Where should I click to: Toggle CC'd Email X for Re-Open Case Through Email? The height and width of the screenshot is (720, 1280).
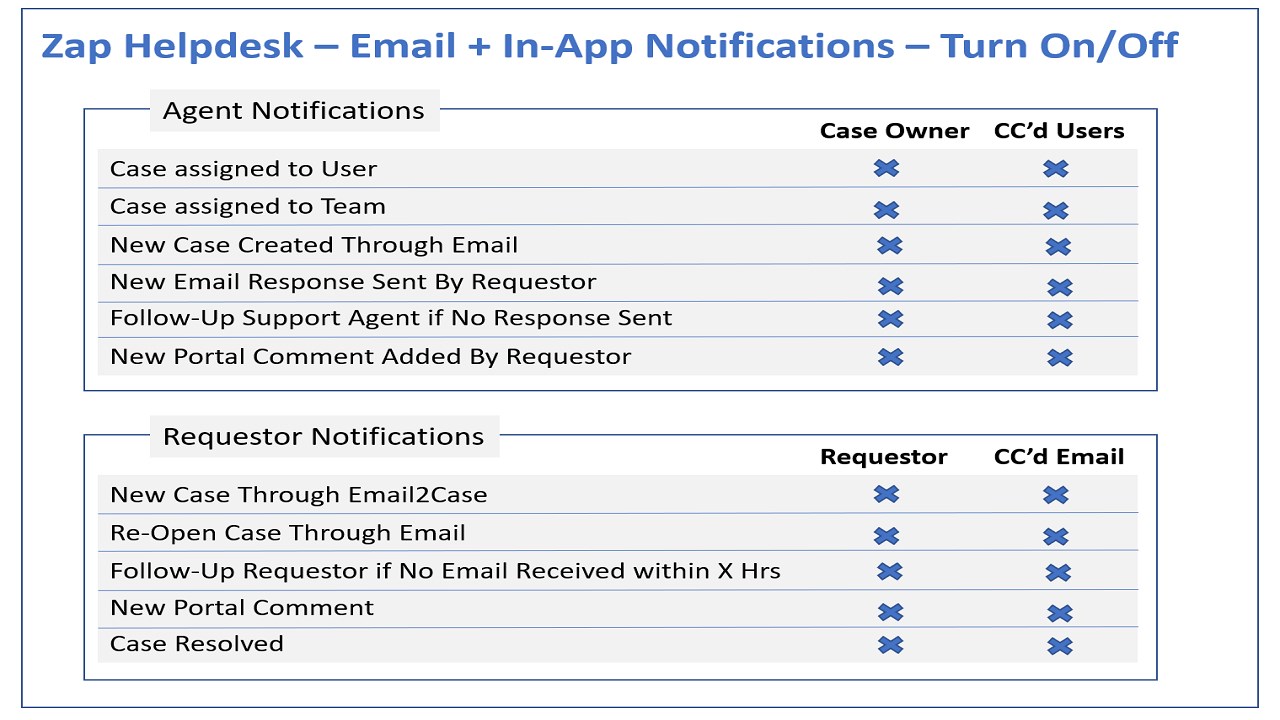pos(1056,537)
